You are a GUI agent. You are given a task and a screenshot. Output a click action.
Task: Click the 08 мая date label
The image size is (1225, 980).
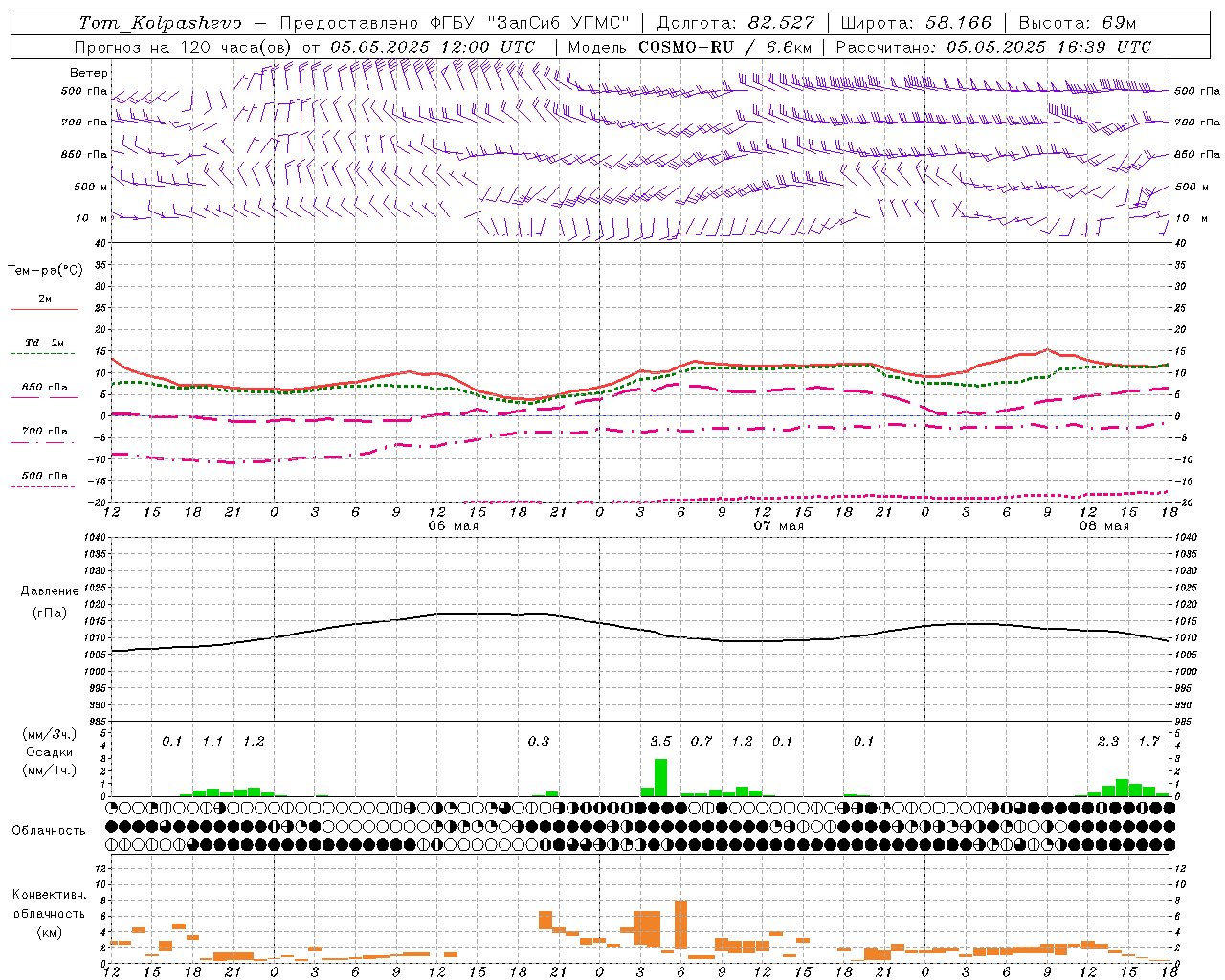1104,526
